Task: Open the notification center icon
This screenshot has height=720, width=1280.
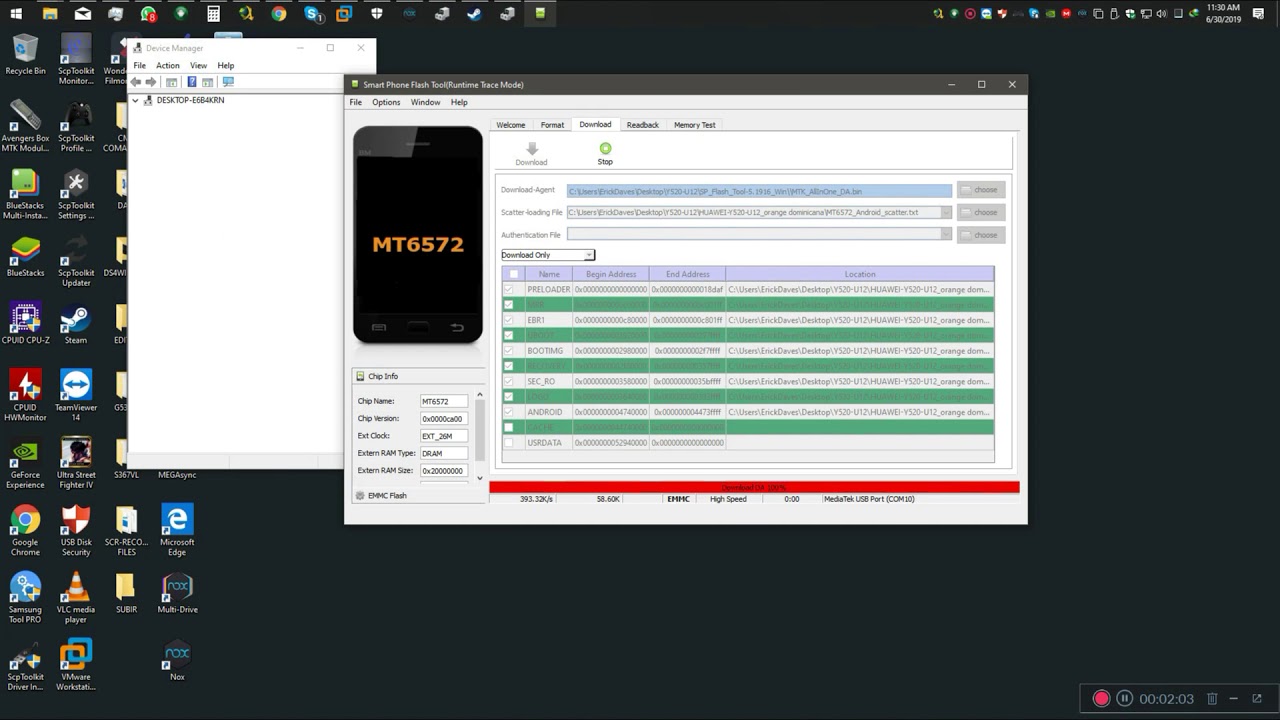Action: [1258, 14]
